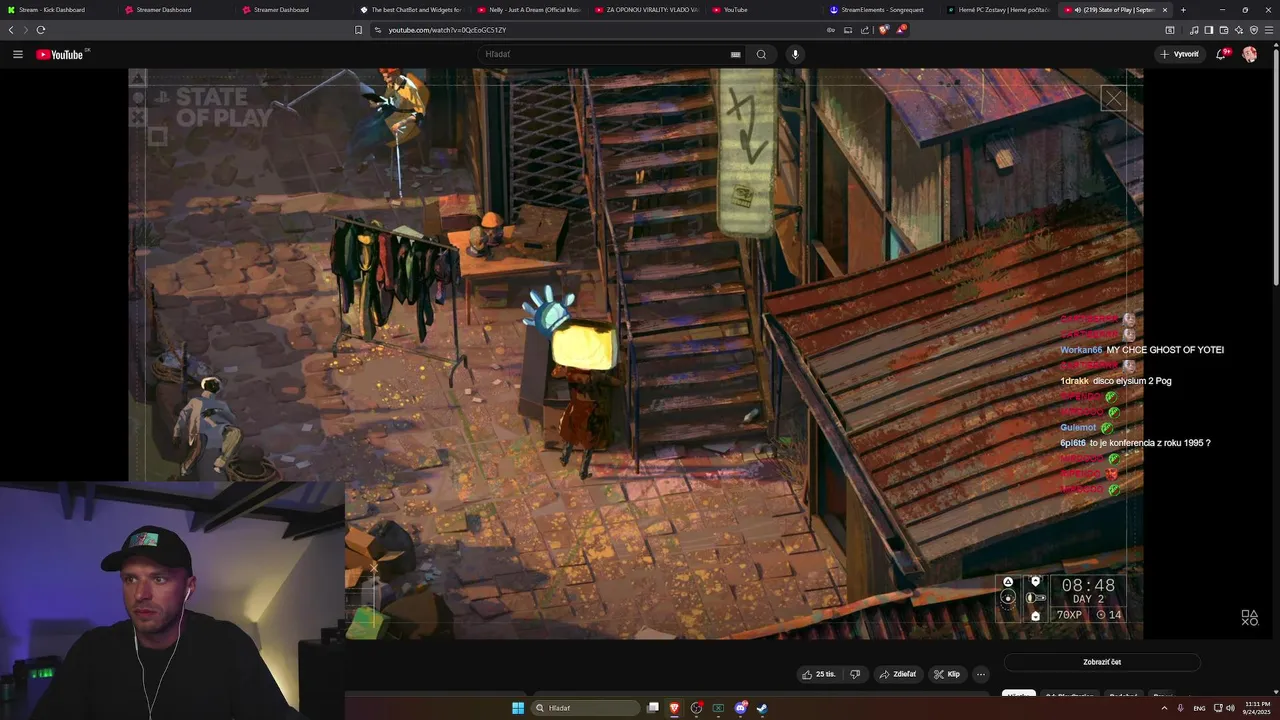
Task: Click share page icon in address bar
Action: (865, 30)
